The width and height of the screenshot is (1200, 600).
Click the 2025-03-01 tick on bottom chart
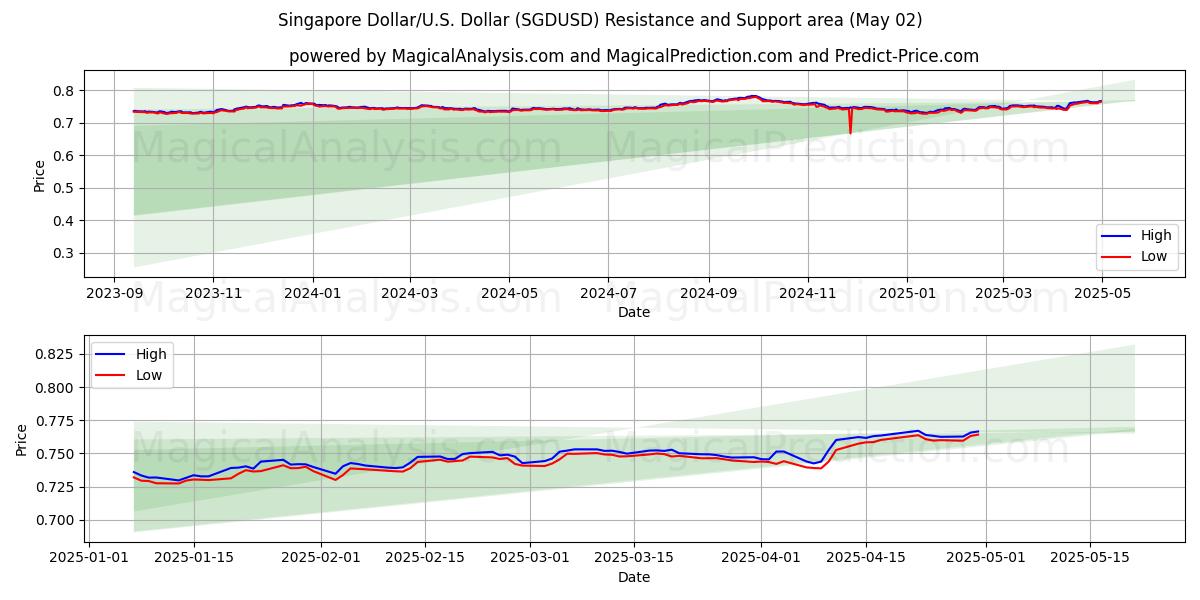pos(530,559)
